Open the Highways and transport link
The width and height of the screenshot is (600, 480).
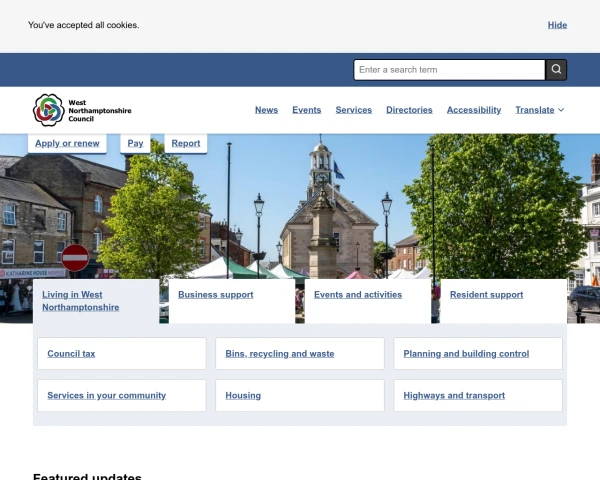click(x=454, y=396)
